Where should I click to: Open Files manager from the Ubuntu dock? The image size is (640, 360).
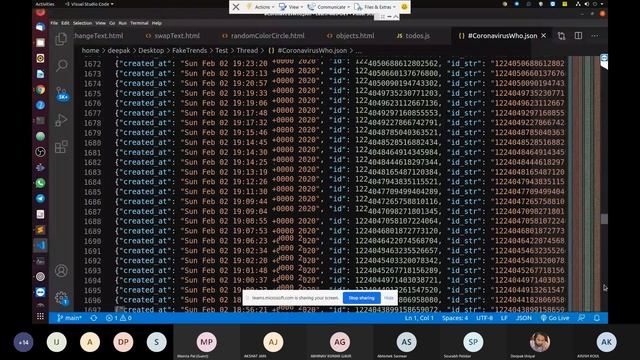coord(40,42)
